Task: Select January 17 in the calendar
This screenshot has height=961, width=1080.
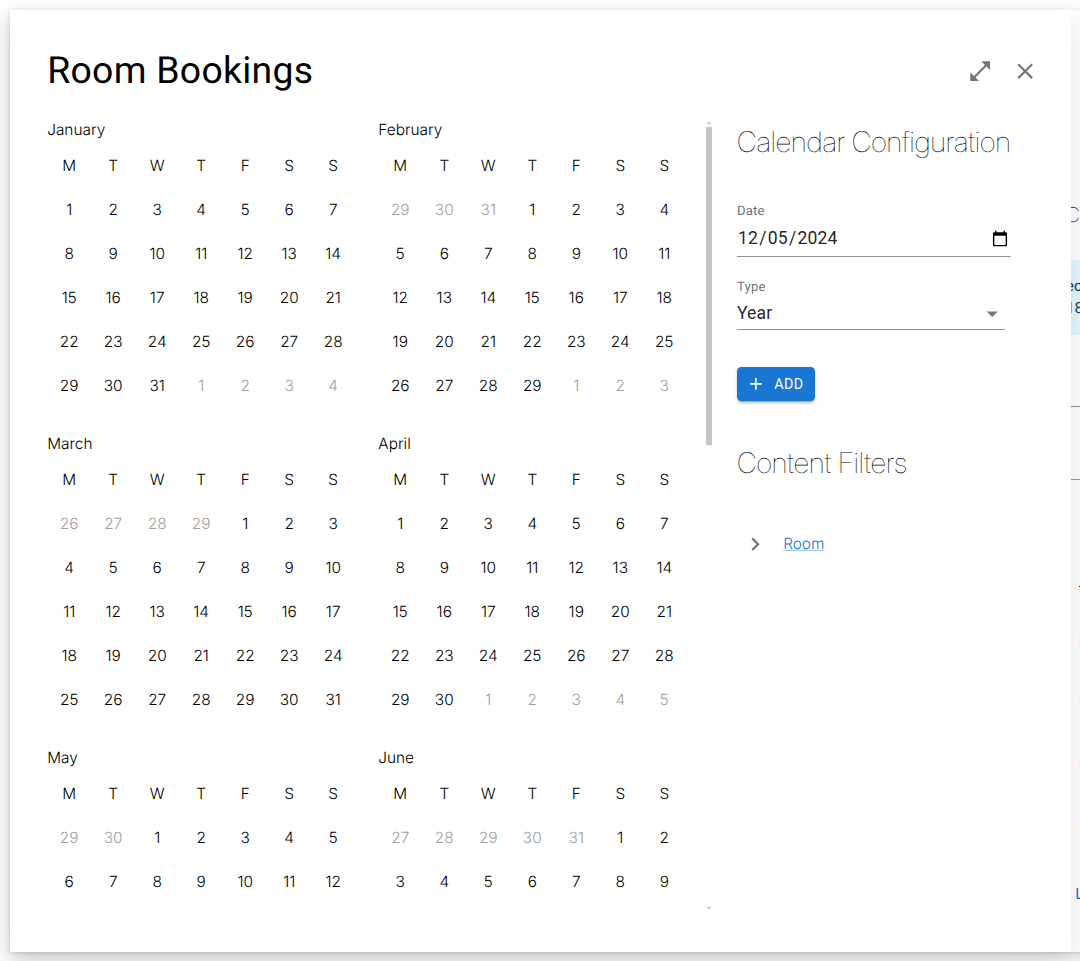Action: 157,298
